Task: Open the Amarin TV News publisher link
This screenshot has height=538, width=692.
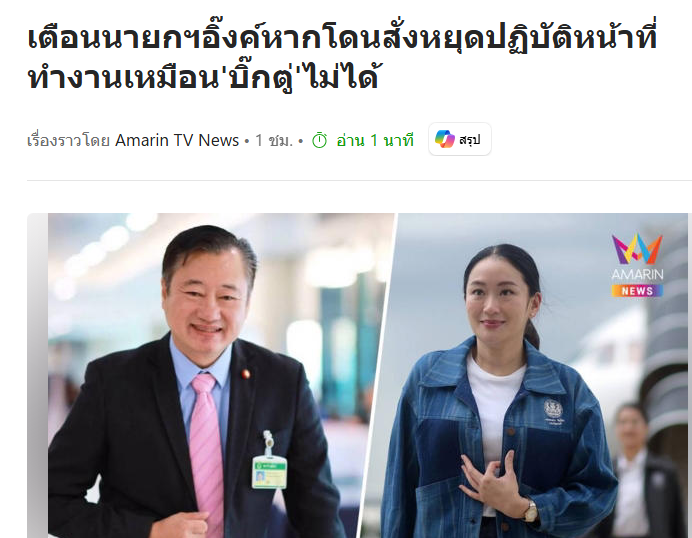Action: pos(177,140)
